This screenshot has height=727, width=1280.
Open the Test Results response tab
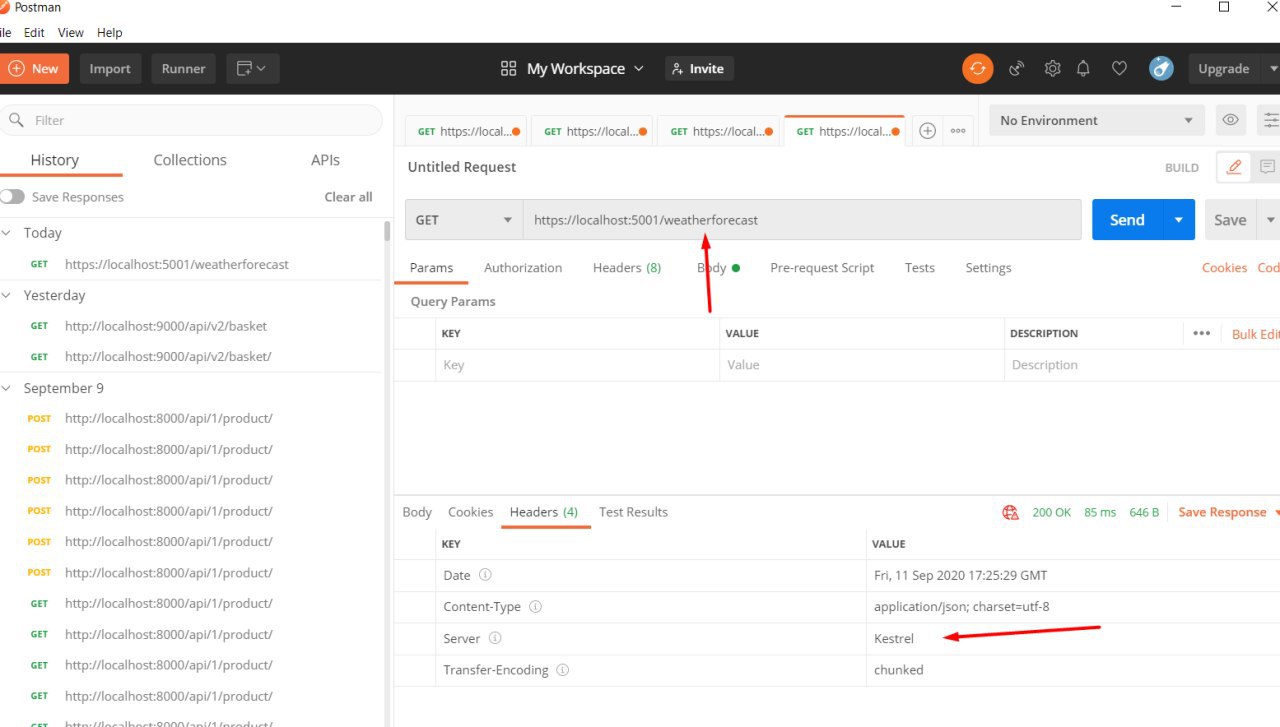point(633,512)
